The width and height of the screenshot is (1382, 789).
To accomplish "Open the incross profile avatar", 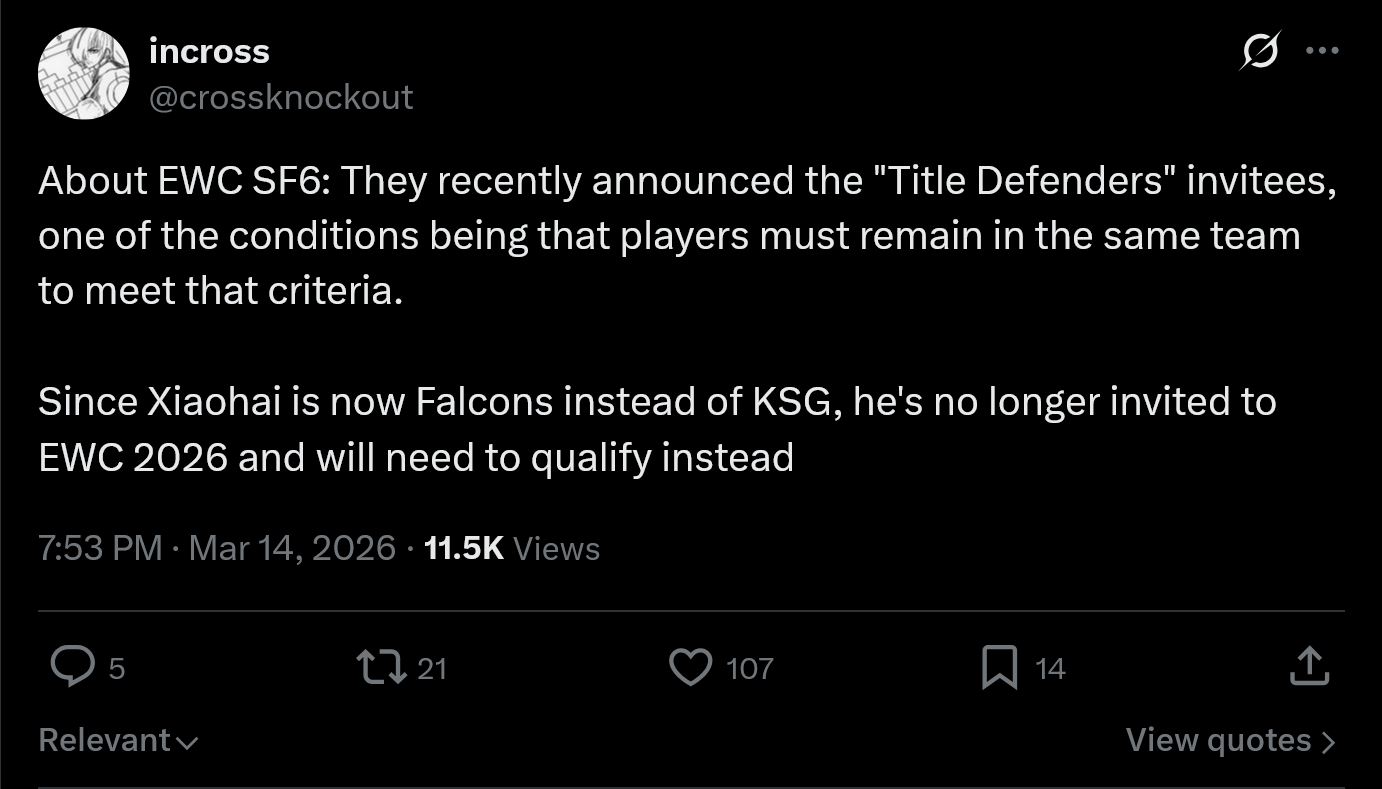I will (84, 73).
